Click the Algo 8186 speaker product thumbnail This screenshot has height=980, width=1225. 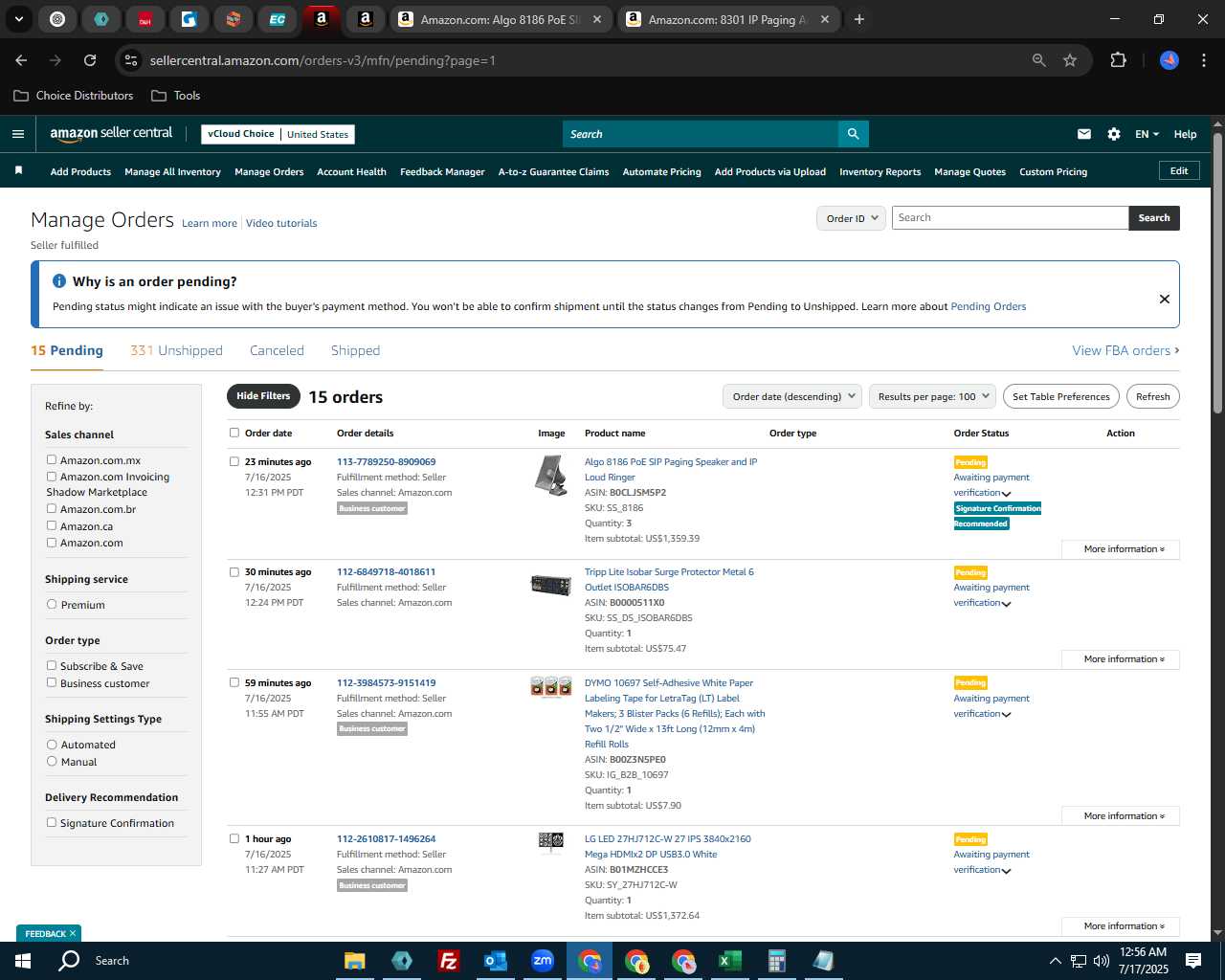point(550,475)
